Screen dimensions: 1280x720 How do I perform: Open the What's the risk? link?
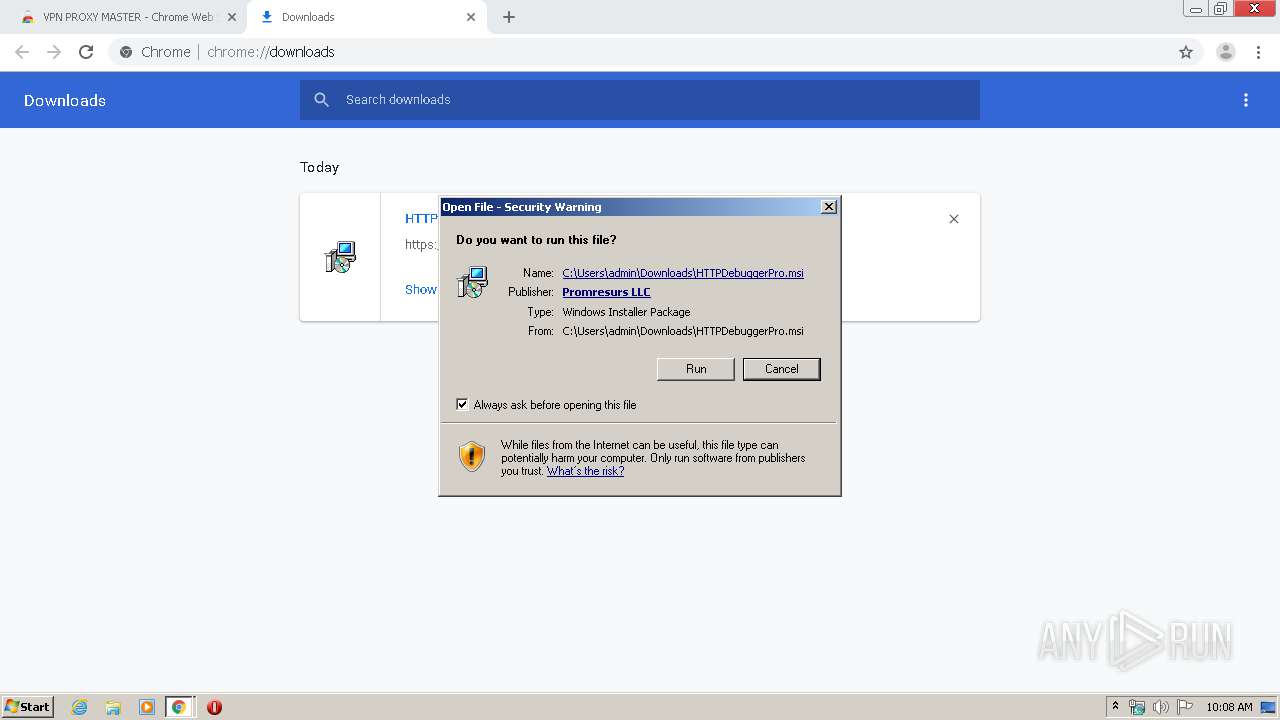coord(585,471)
